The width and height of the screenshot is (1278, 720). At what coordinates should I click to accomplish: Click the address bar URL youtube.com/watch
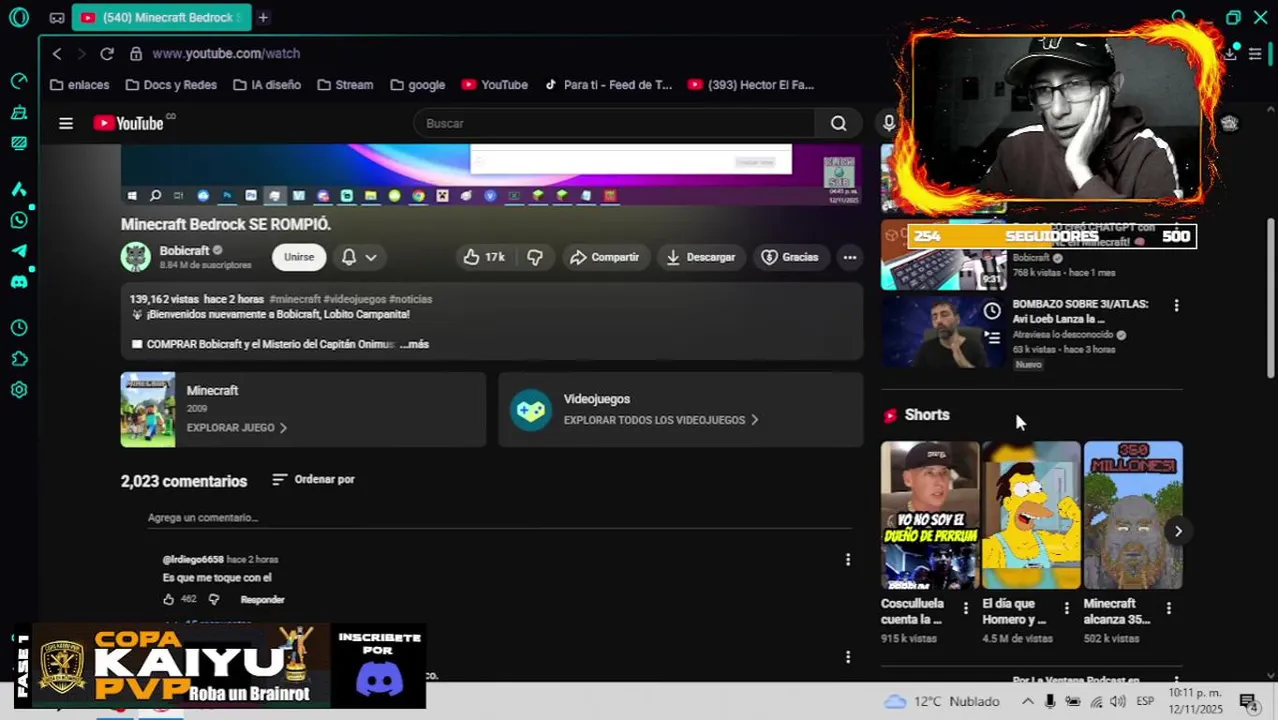[x=226, y=53]
